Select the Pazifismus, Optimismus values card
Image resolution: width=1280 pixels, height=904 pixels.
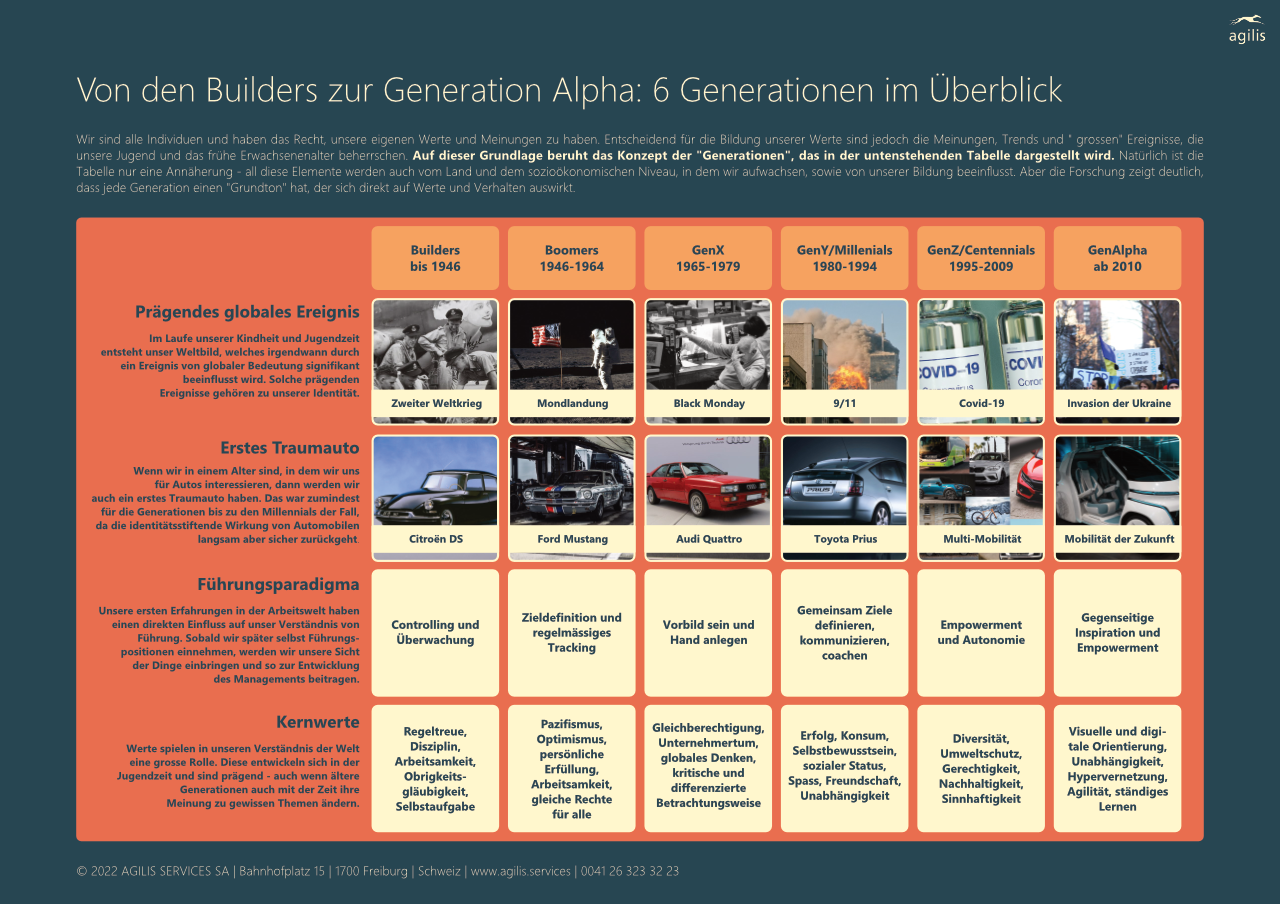pyautogui.click(x=572, y=769)
